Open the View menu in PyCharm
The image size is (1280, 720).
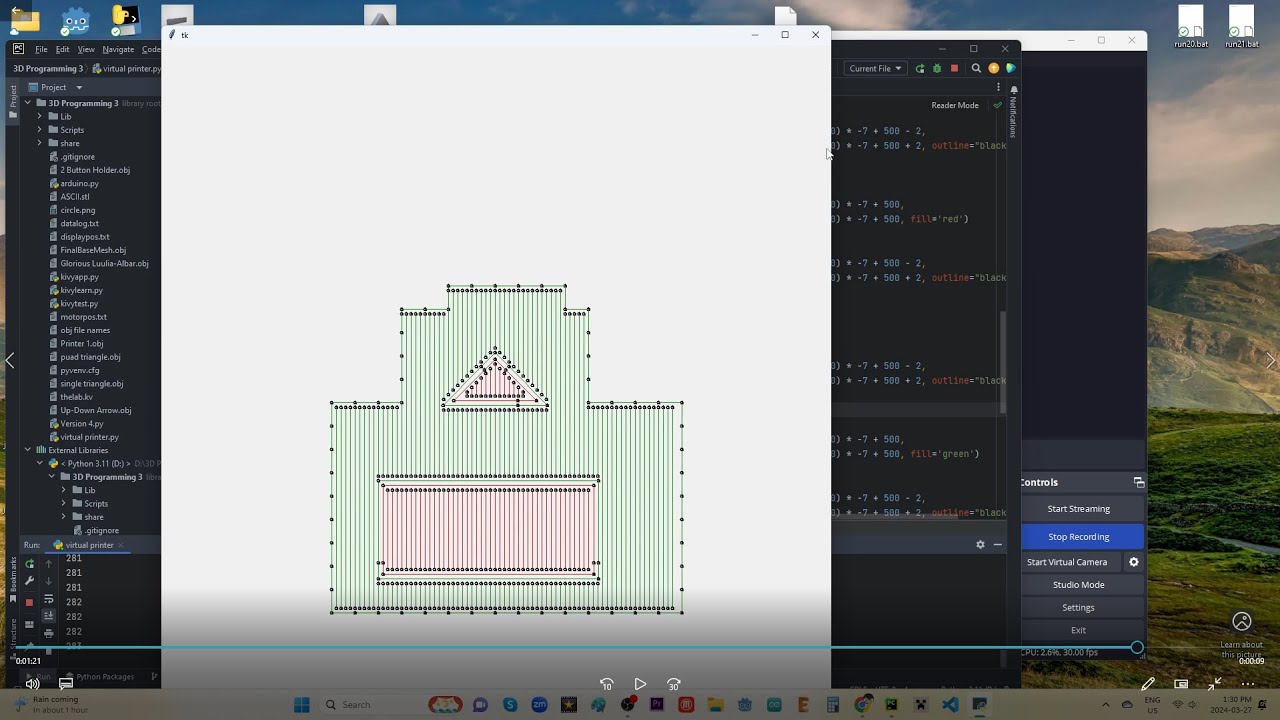click(86, 49)
